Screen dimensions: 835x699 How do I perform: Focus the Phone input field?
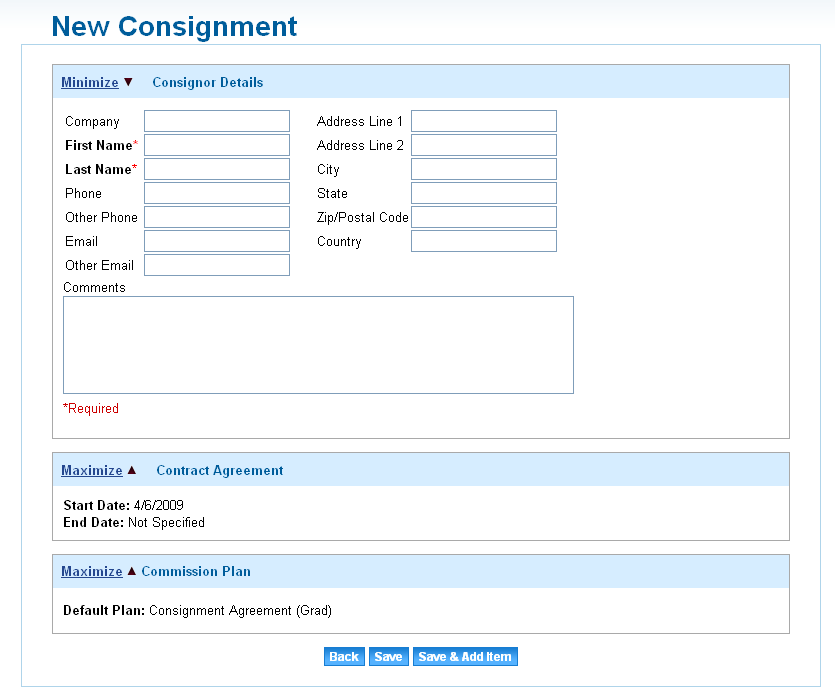(x=217, y=193)
